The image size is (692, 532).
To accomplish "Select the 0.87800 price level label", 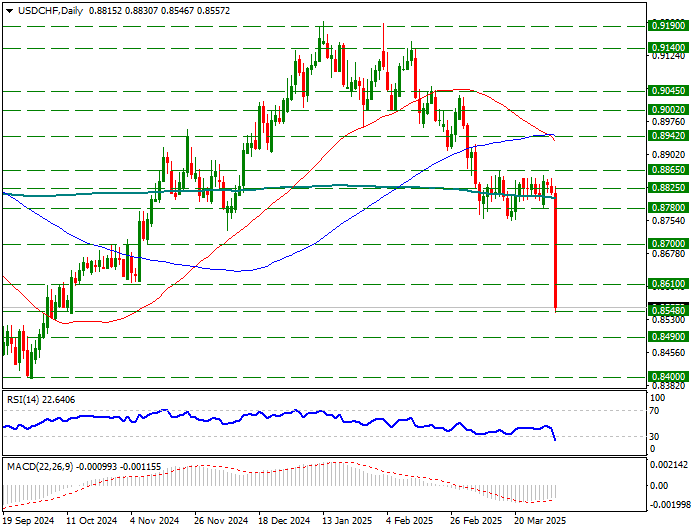I will [669, 208].
